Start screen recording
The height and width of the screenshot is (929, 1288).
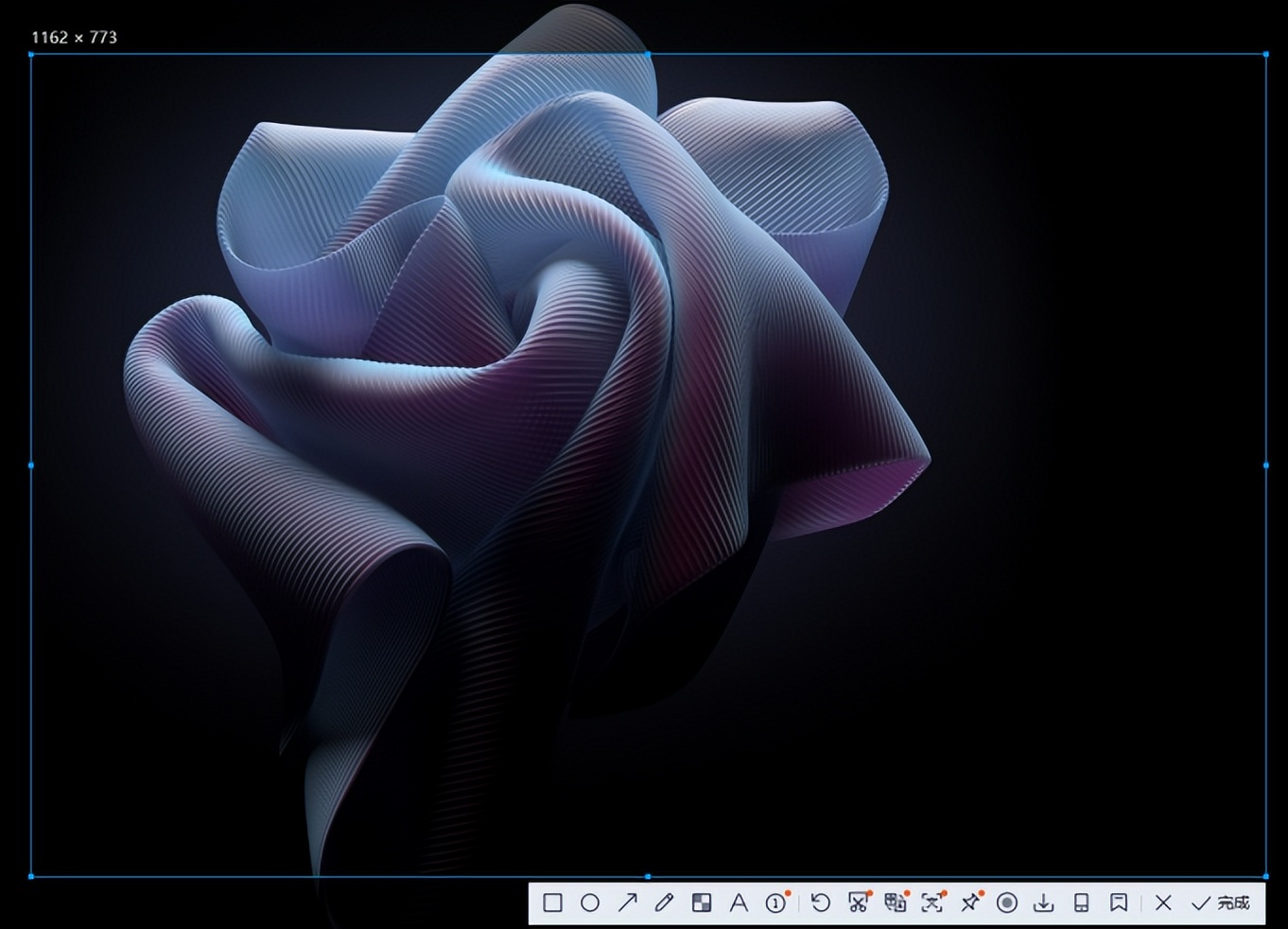(1007, 903)
